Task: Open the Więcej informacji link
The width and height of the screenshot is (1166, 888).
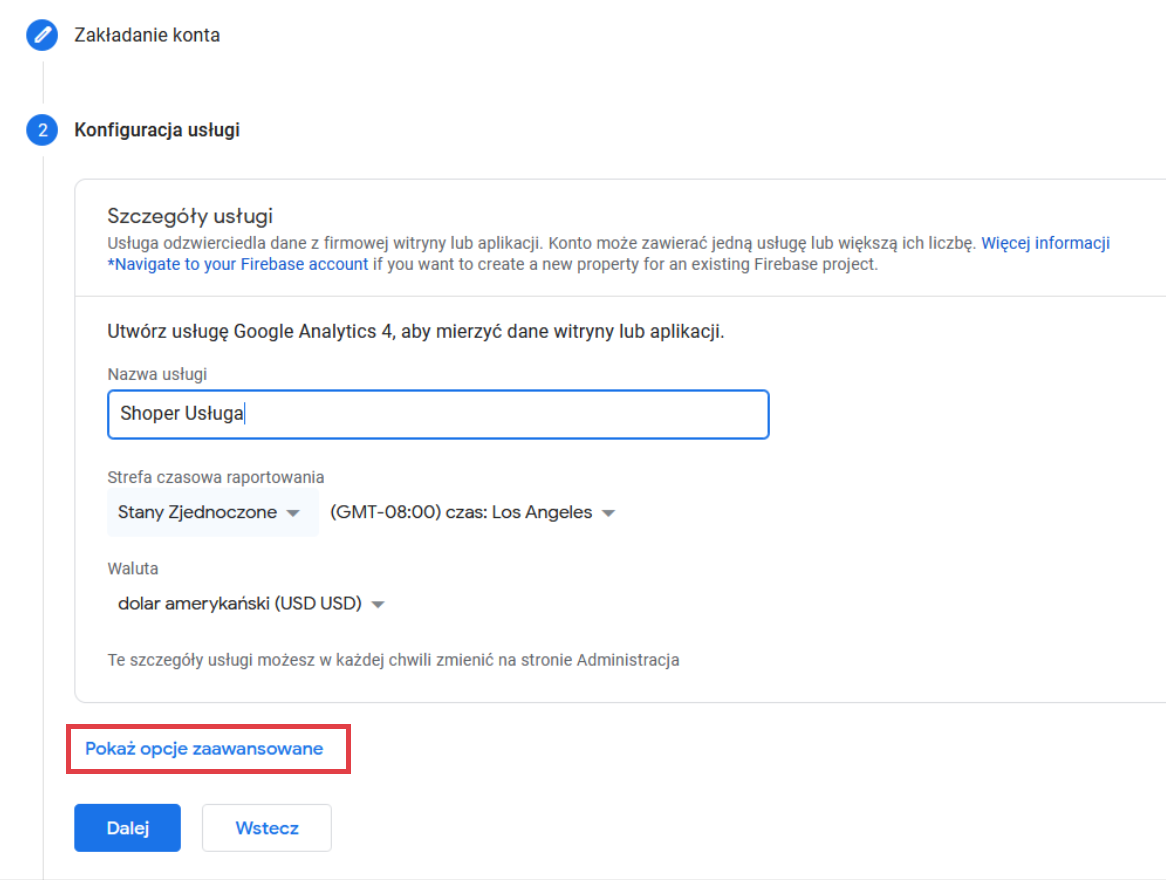Action: click(x=1045, y=243)
